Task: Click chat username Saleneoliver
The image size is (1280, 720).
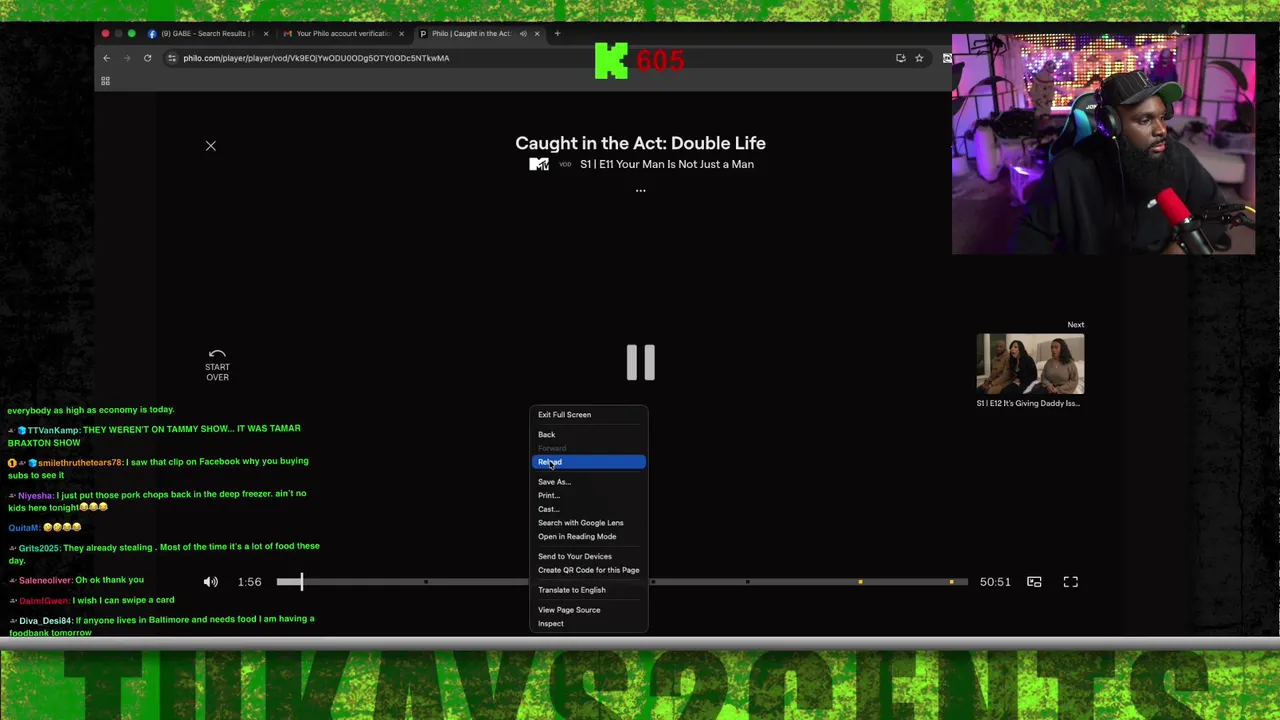Action: pos(45,581)
